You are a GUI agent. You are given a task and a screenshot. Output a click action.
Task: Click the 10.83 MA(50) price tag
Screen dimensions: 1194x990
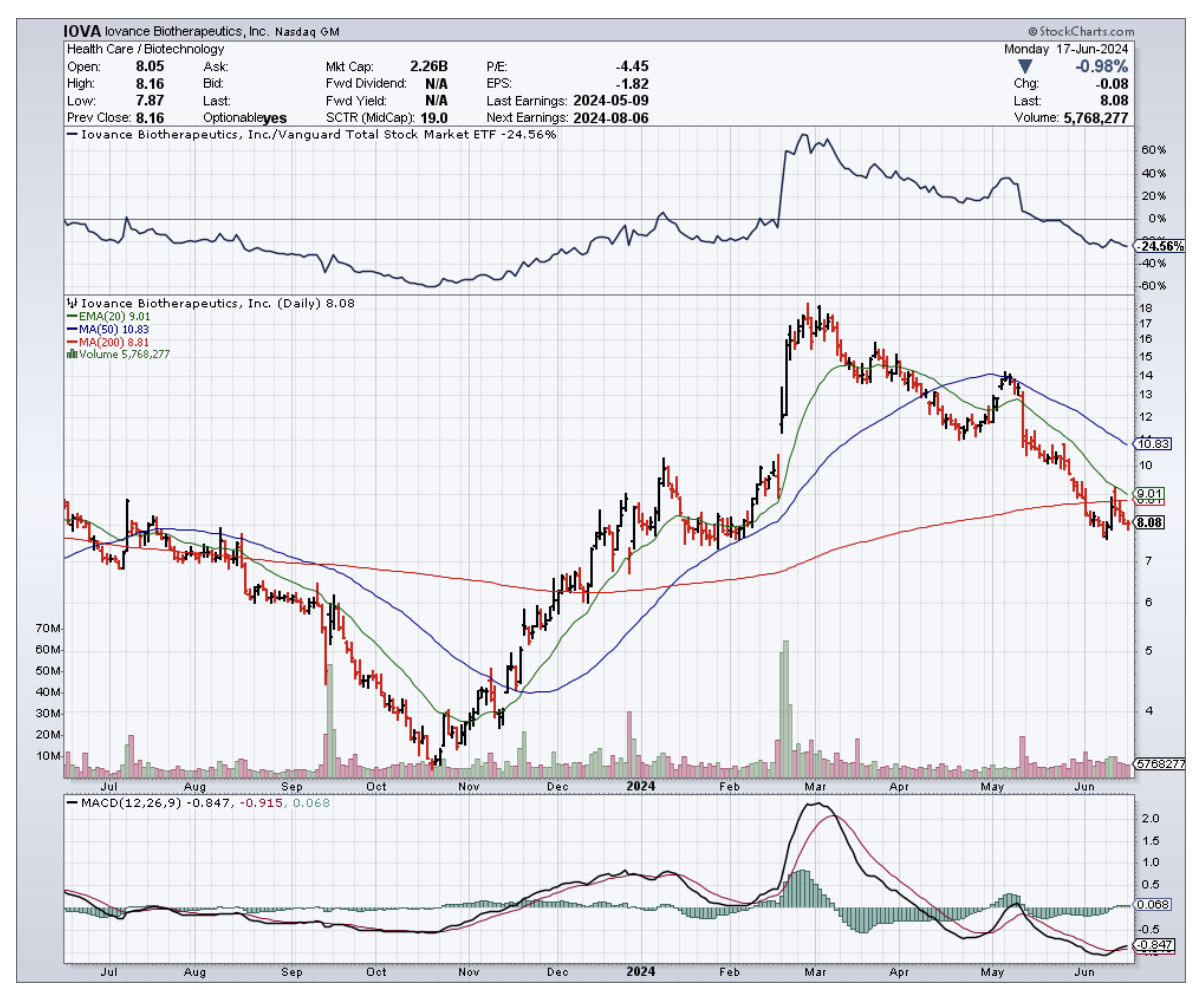click(x=1150, y=443)
